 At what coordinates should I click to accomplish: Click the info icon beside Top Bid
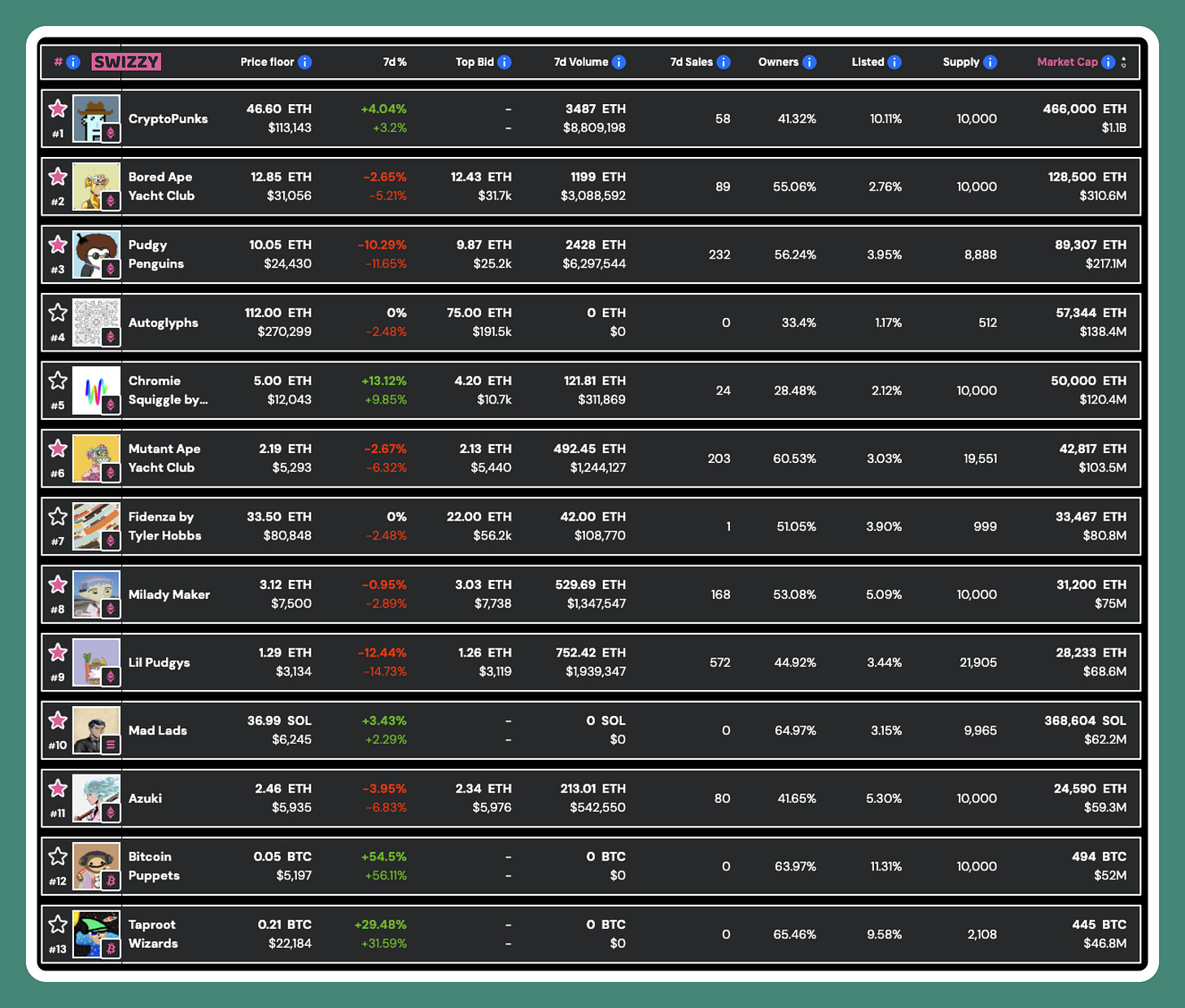pos(504,62)
